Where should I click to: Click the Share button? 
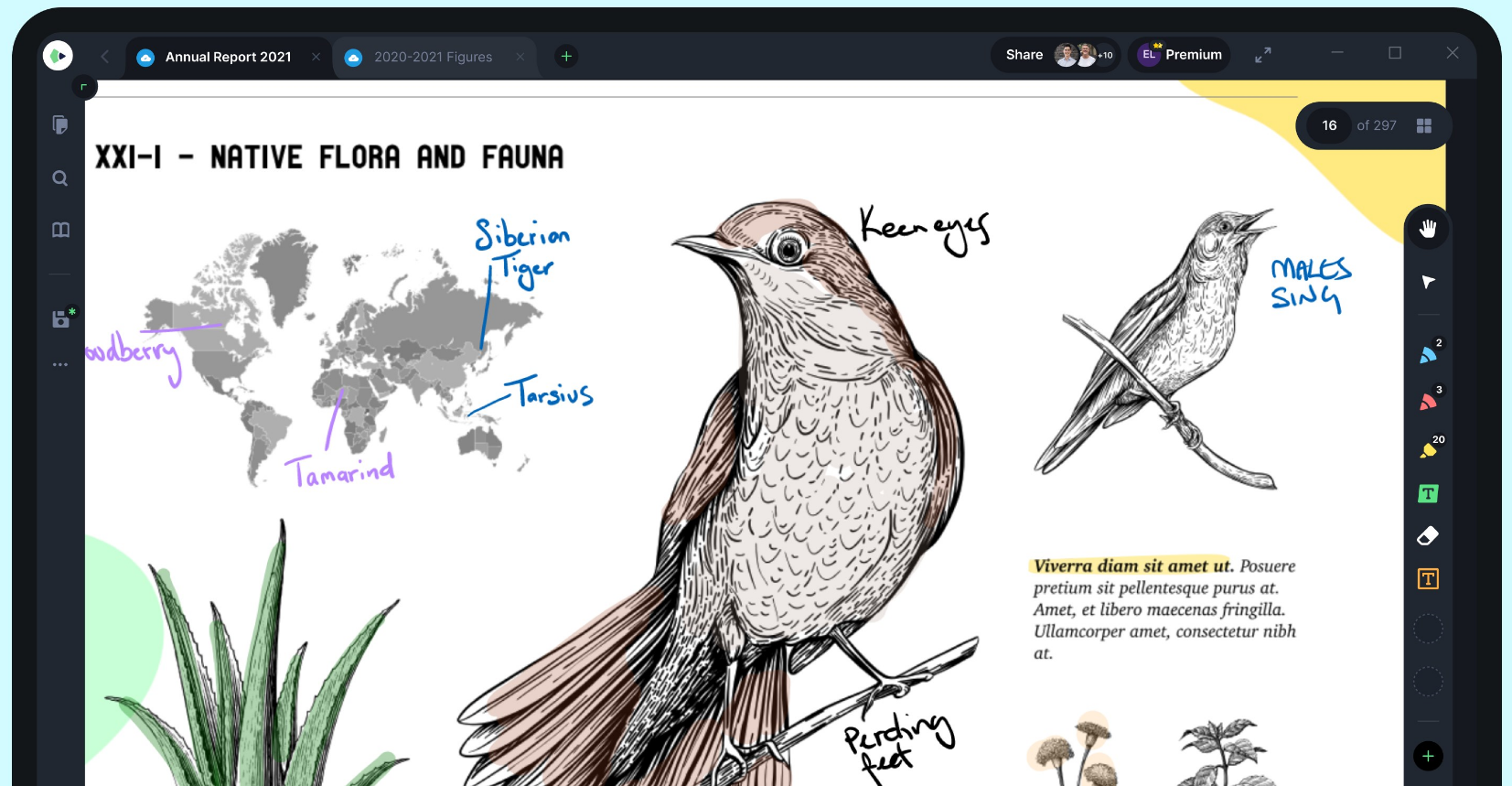click(1024, 55)
